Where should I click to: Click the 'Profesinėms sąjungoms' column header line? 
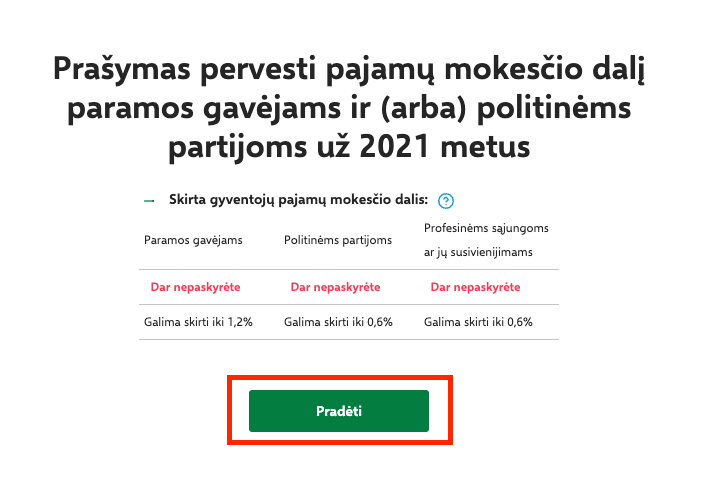click(x=486, y=228)
